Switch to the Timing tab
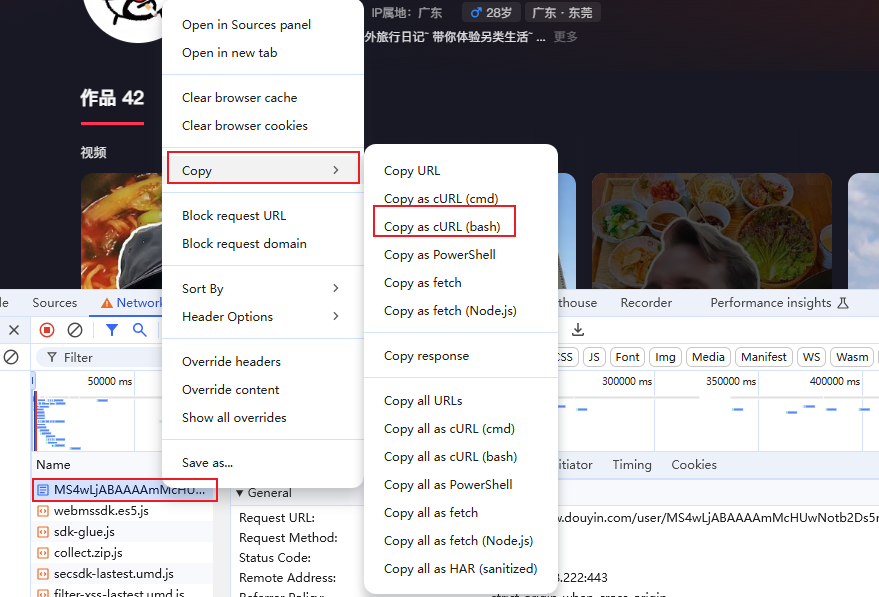 [631, 465]
